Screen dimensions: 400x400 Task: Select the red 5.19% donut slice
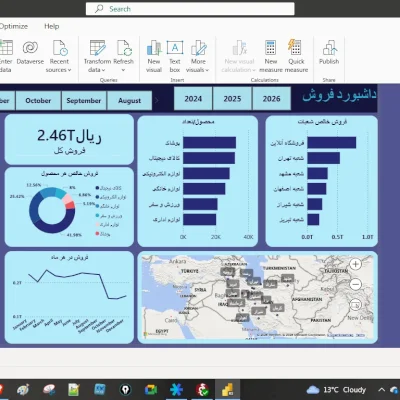tap(70, 205)
